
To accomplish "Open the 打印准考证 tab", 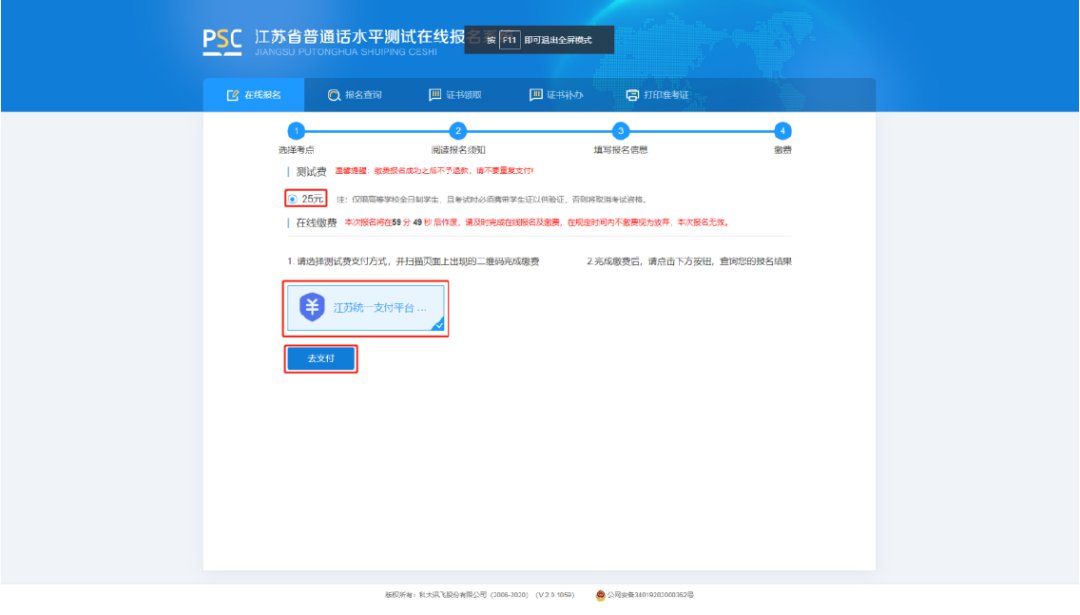I will tap(657, 95).
